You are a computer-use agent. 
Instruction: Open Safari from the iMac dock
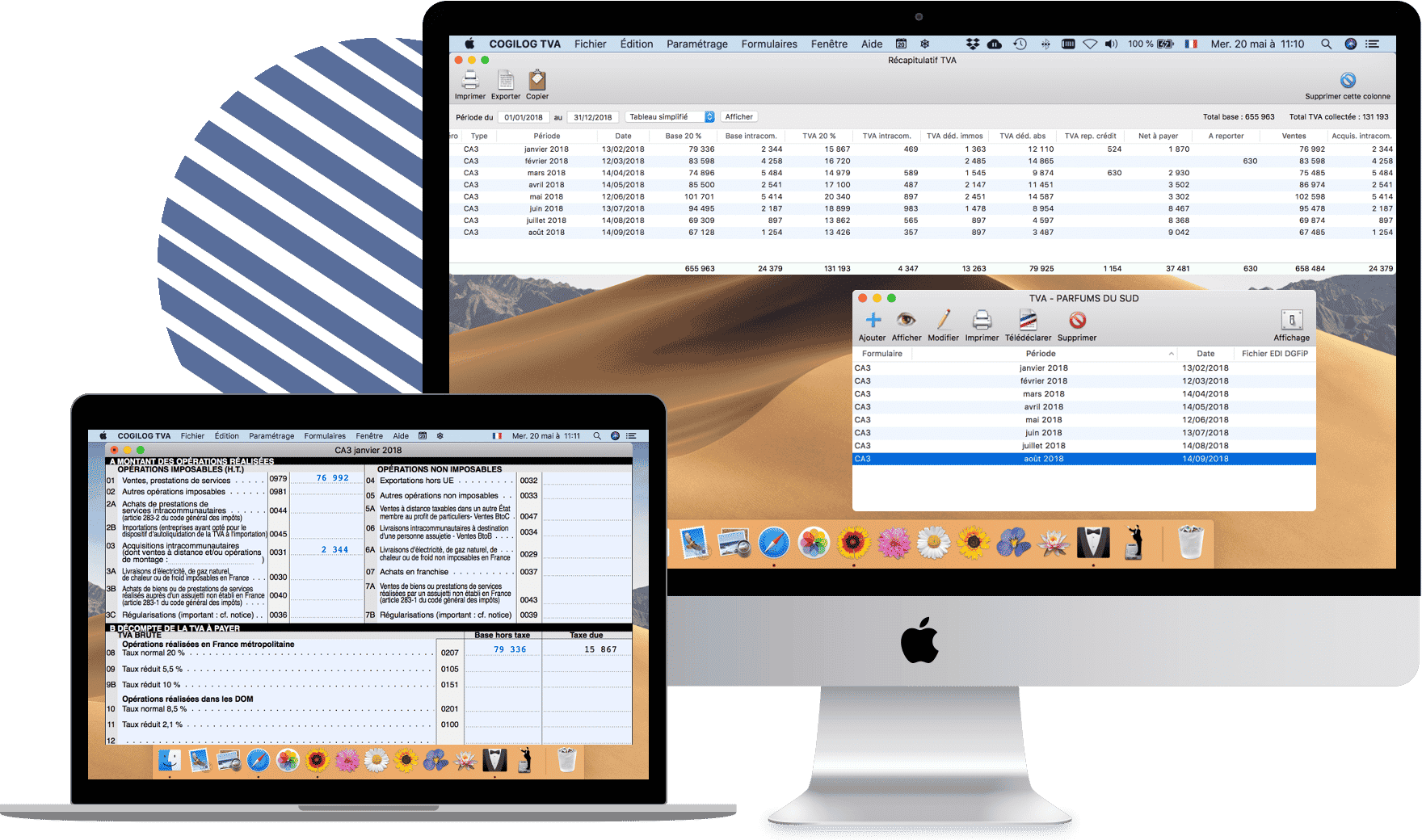tap(773, 542)
